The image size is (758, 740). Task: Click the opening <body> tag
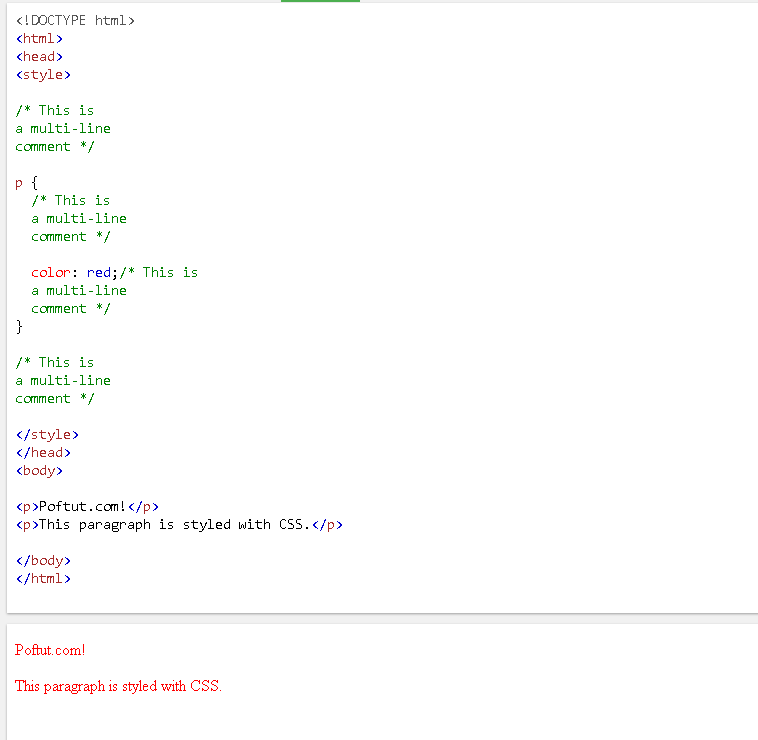tap(39, 471)
